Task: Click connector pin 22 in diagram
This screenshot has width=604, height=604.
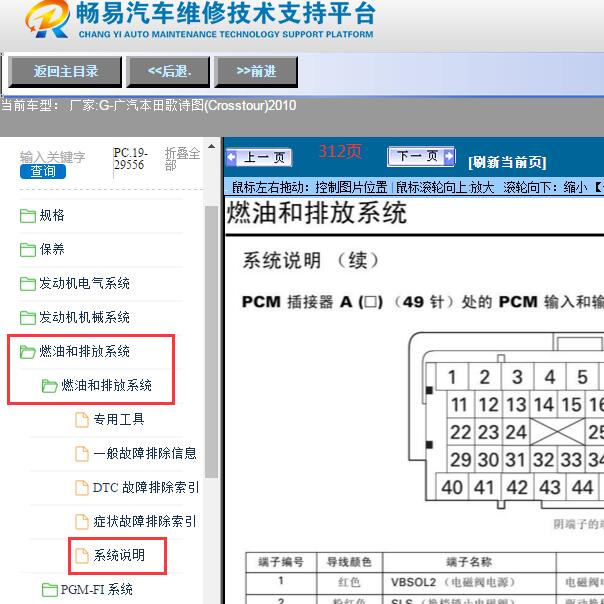Action: (460, 432)
